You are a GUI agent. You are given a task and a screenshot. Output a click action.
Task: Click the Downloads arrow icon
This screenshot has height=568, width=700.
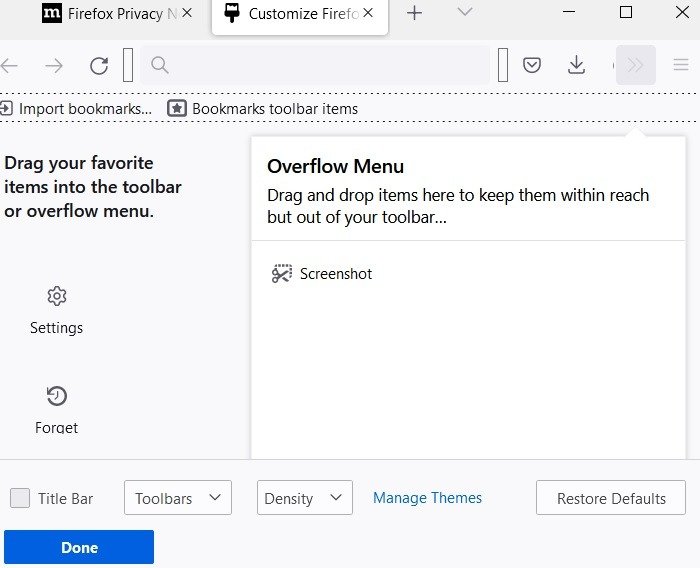[576, 65]
